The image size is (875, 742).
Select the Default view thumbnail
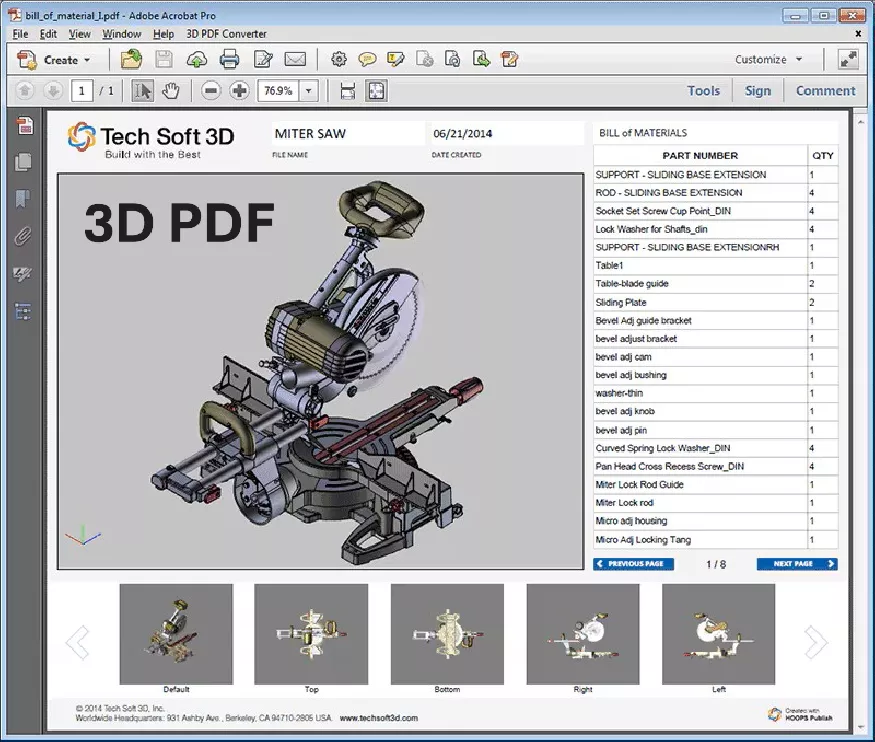point(176,634)
